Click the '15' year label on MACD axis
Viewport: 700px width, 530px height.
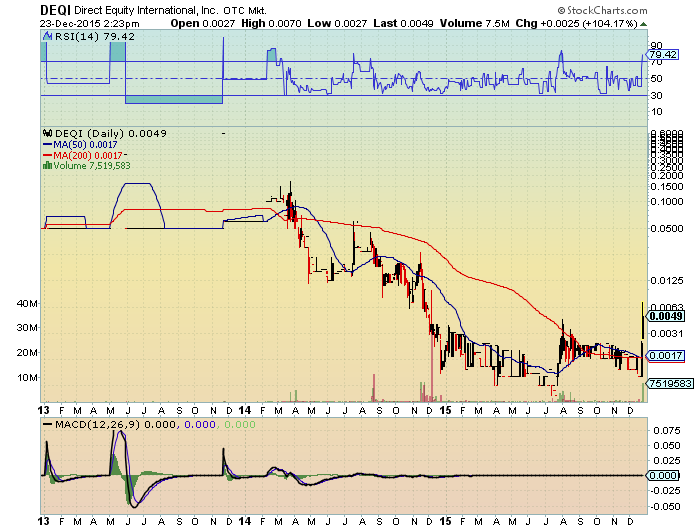(x=445, y=521)
